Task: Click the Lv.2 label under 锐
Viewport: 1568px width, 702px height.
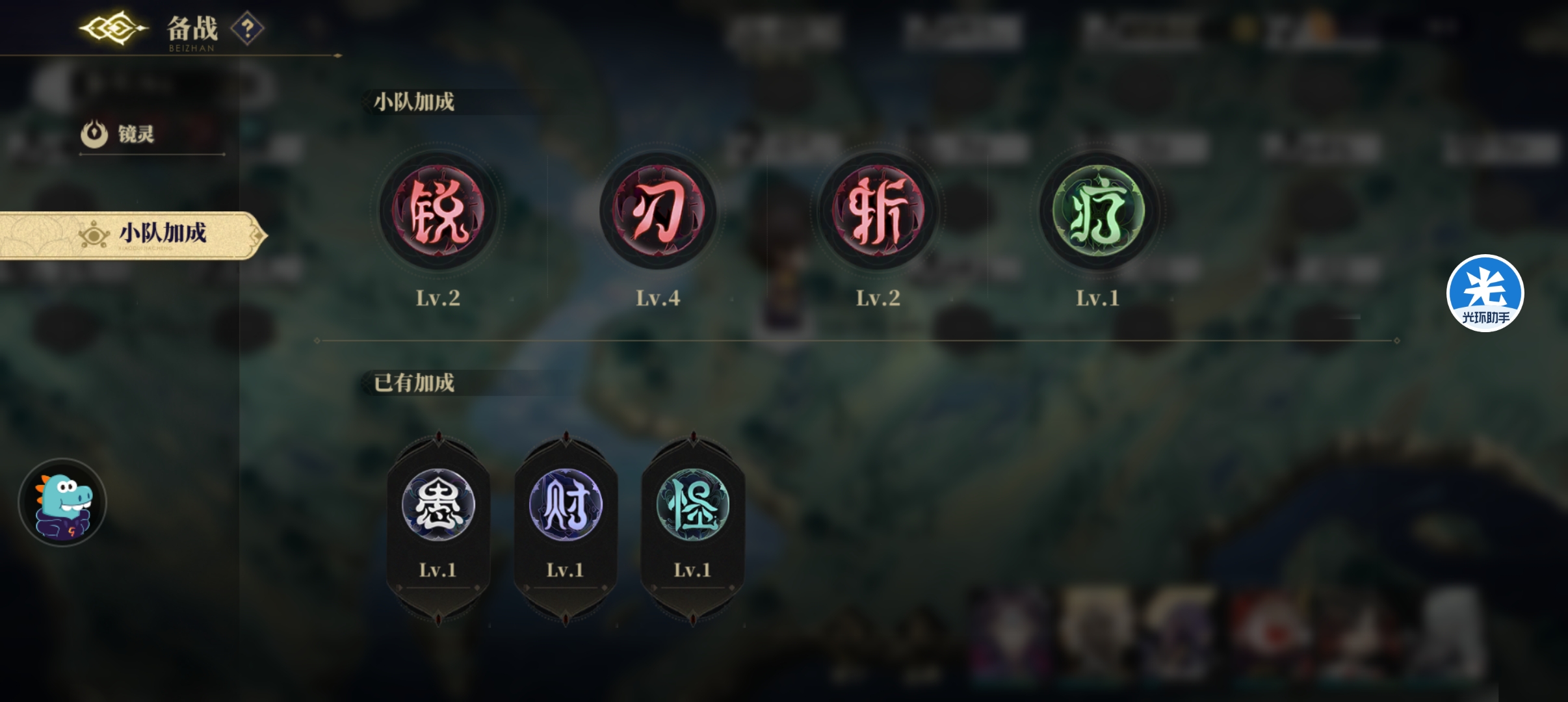Action: click(438, 298)
